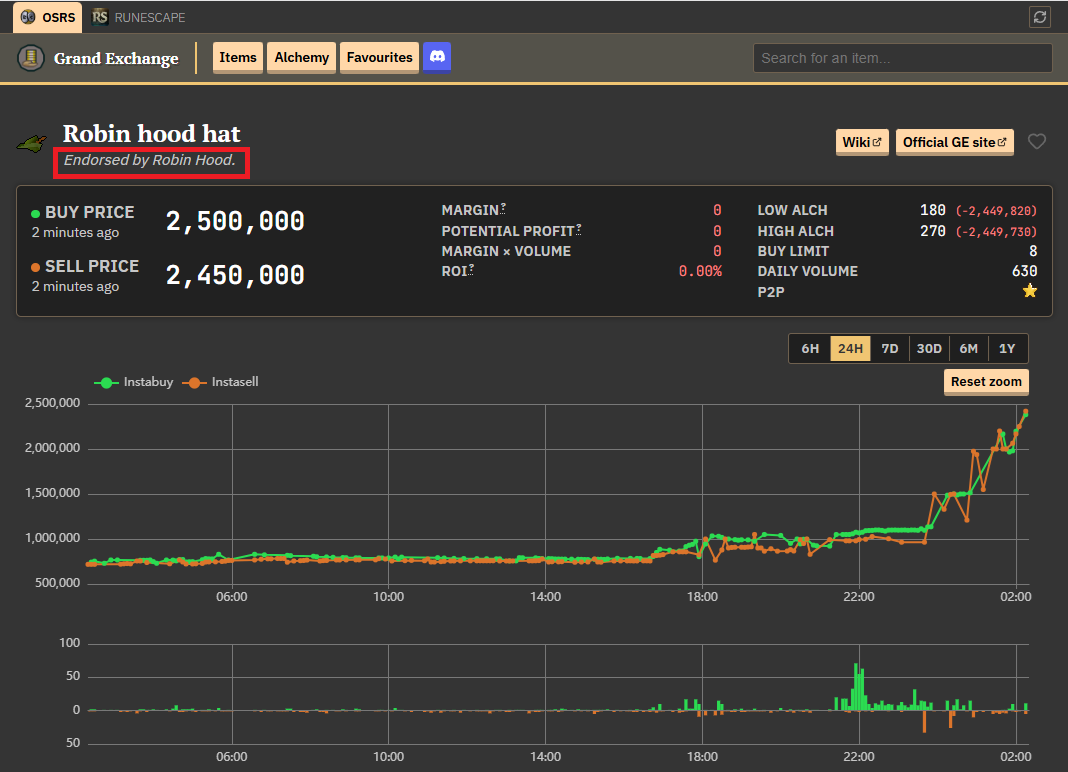The image size is (1068, 772).
Task: Switch to the OSRS tab
Action: point(48,17)
